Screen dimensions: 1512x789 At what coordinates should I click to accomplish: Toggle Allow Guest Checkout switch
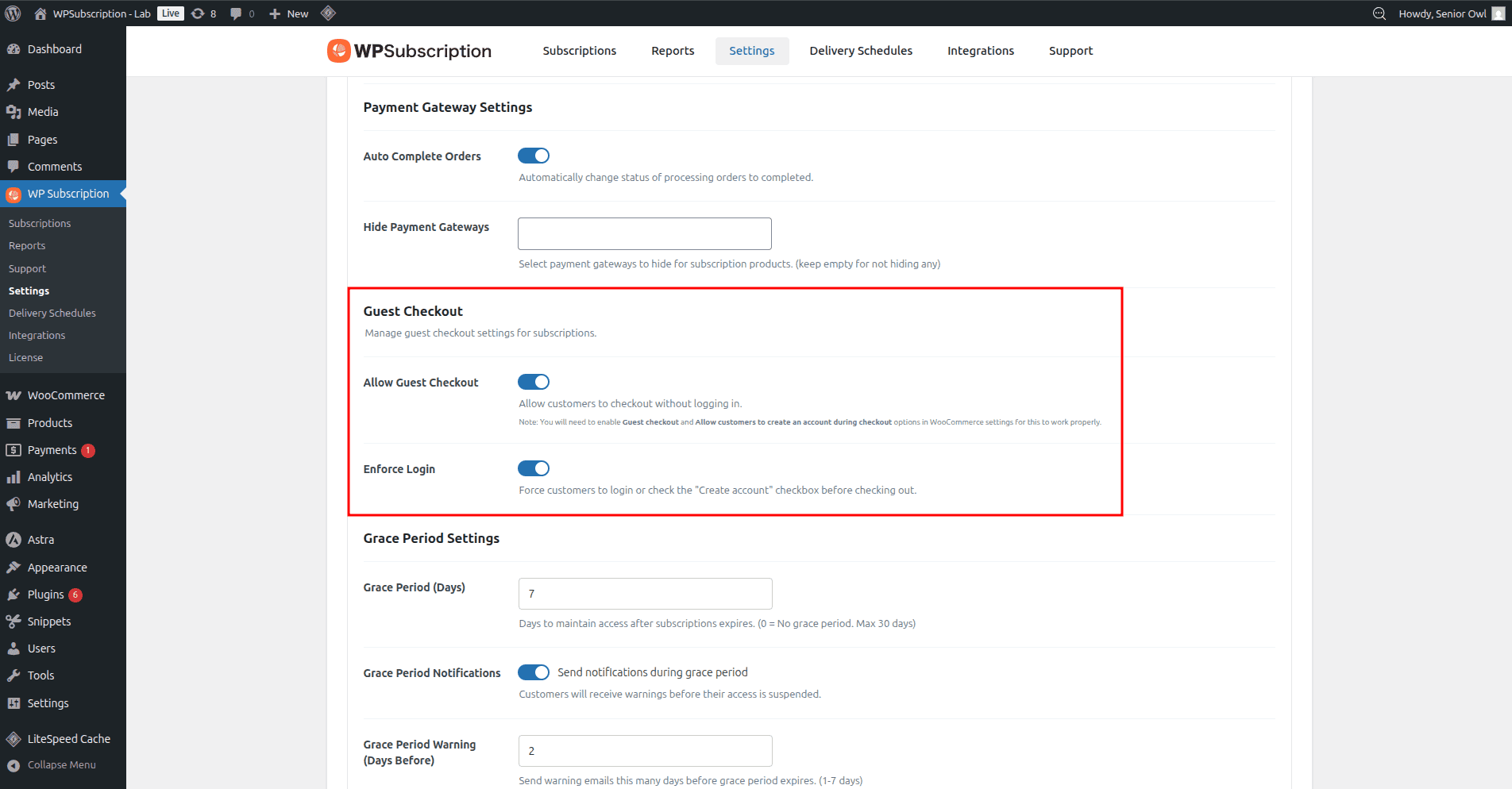pos(534,382)
